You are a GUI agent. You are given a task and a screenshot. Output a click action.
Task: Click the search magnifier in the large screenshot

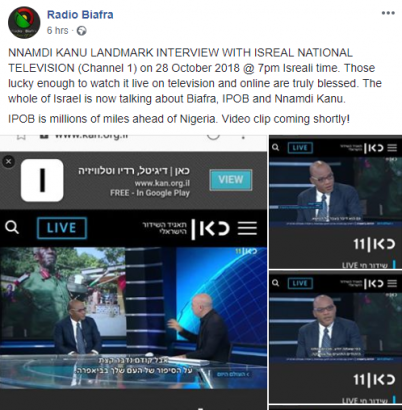coord(12,228)
